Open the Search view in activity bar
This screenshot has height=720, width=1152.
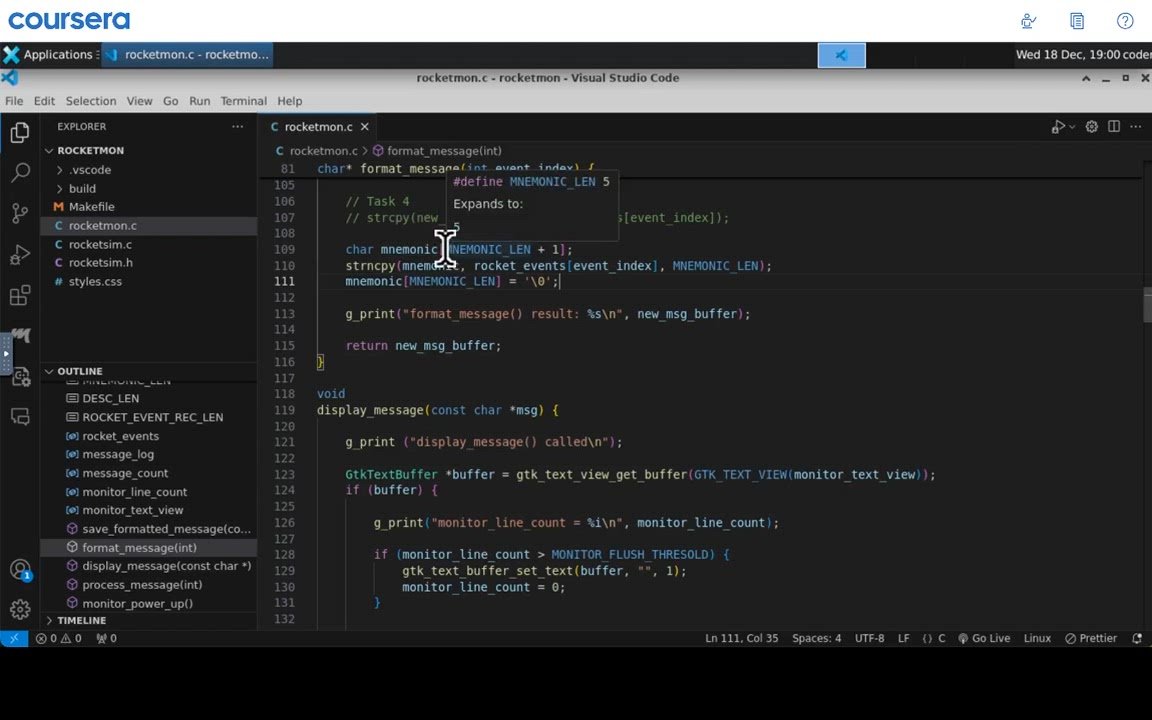[x=20, y=173]
